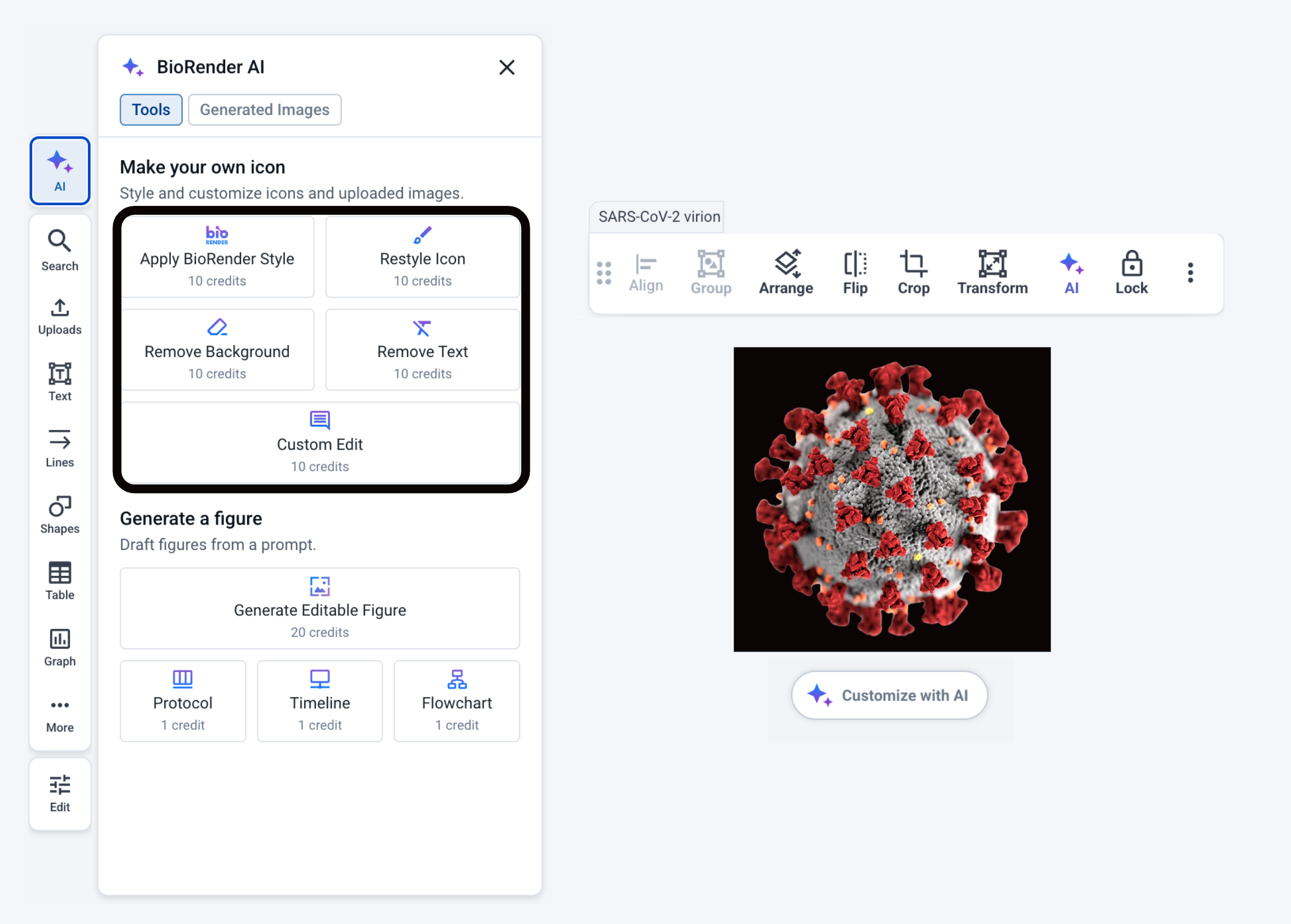Open the Search panel
1291x924 pixels.
coord(60,250)
